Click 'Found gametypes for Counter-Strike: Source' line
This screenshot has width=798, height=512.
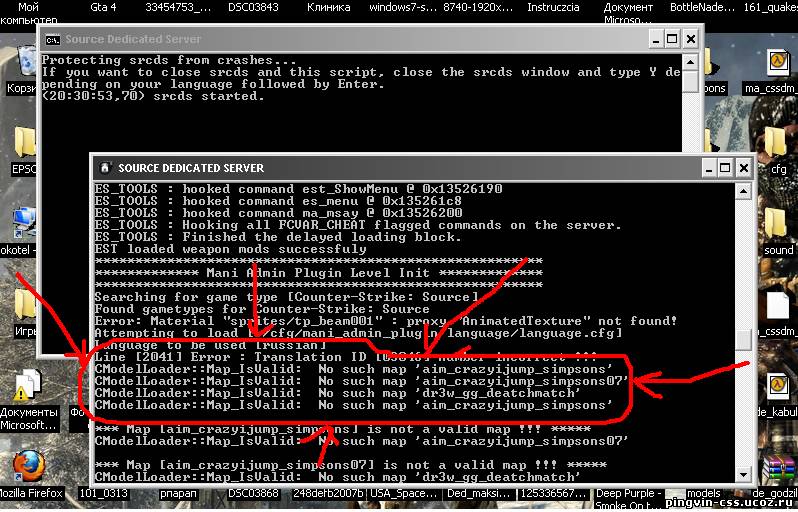pyautogui.click(x=262, y=309)
